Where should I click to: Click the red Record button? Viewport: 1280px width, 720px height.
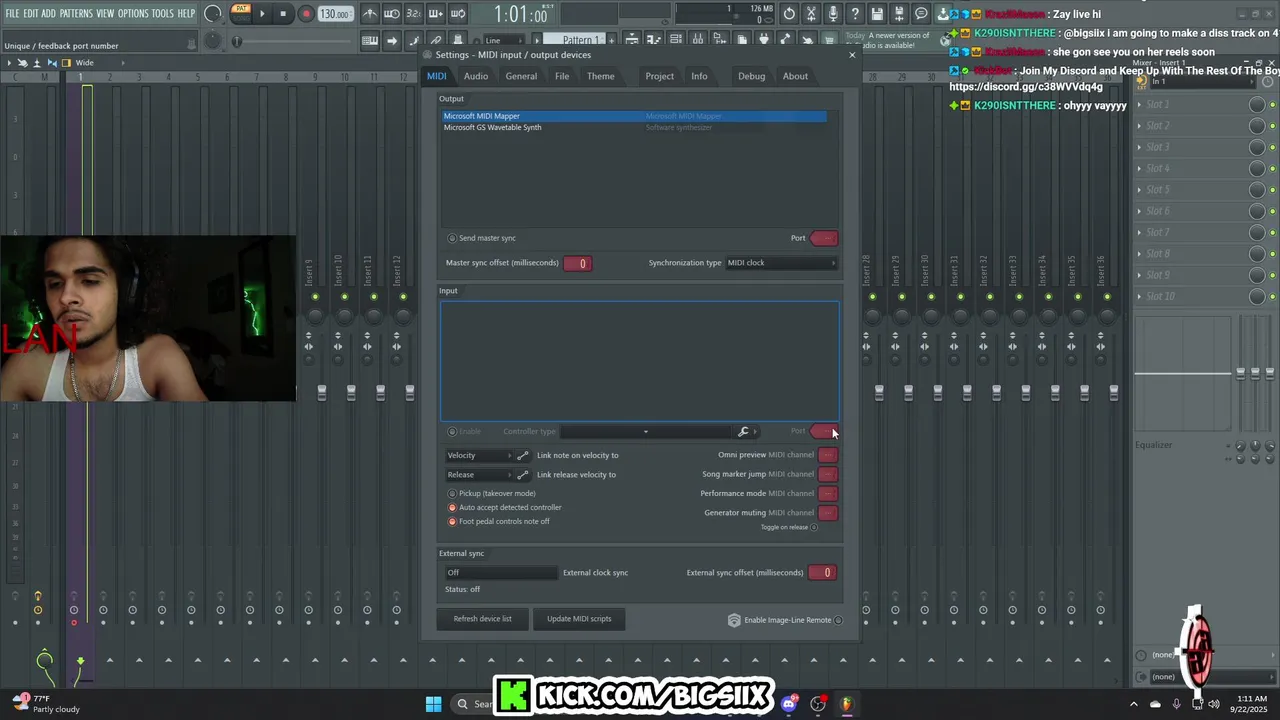(x=306, y=14)
